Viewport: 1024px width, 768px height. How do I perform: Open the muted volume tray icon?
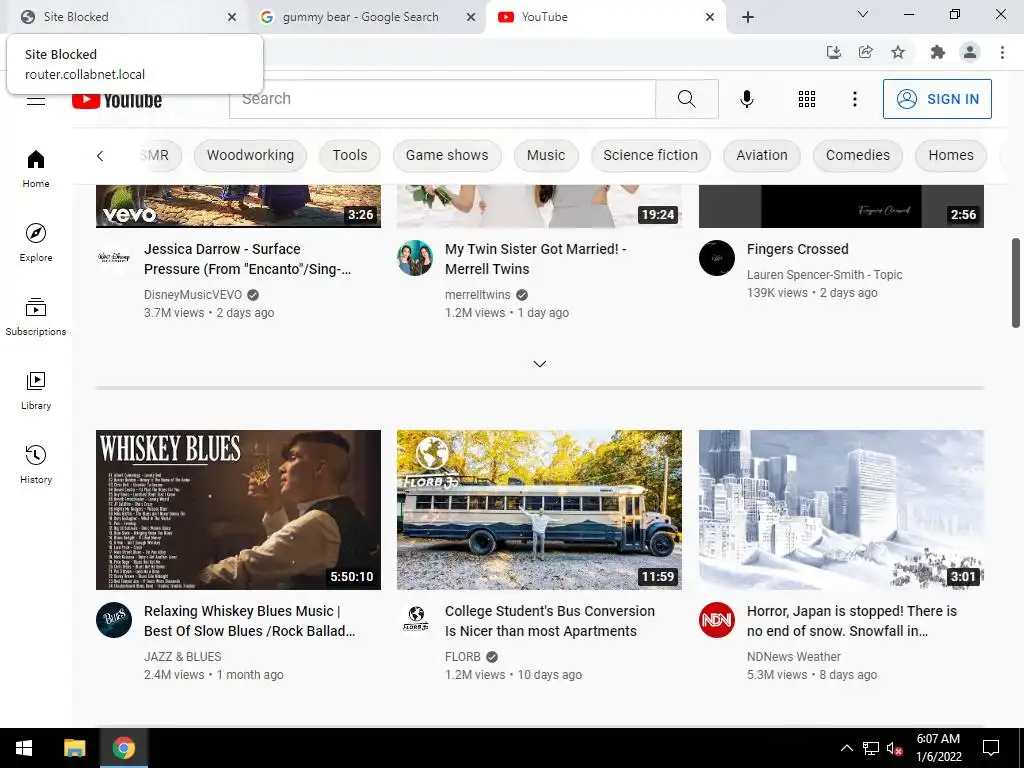(894, 748)
